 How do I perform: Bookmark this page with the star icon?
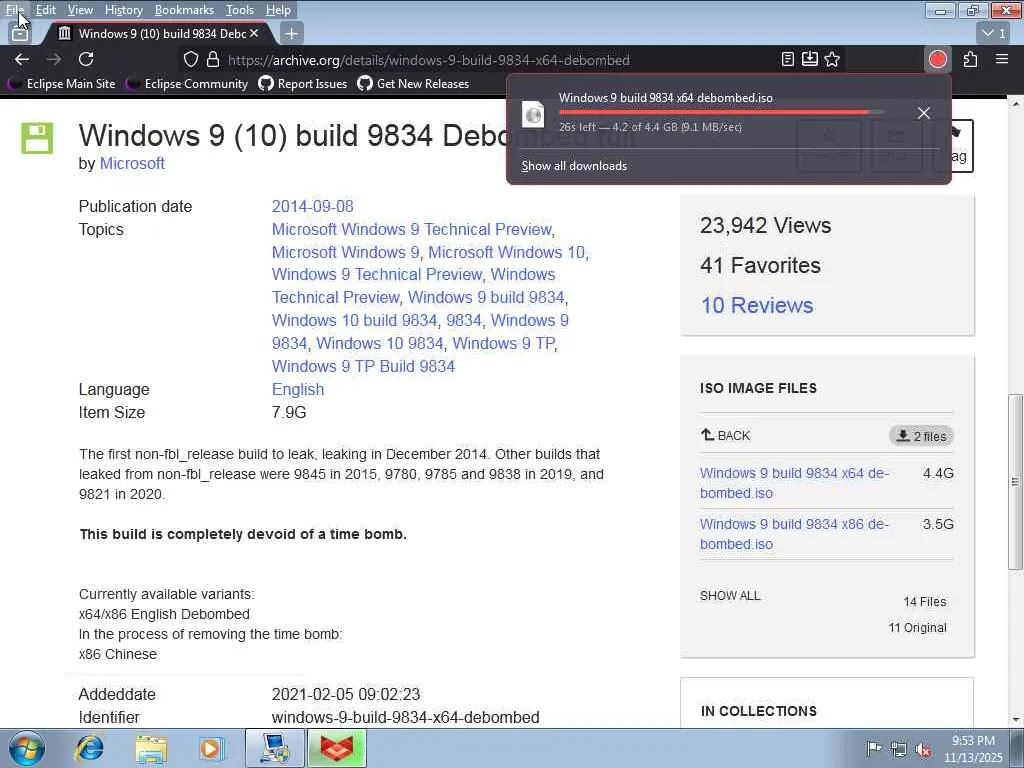click(x=832, y=59)
